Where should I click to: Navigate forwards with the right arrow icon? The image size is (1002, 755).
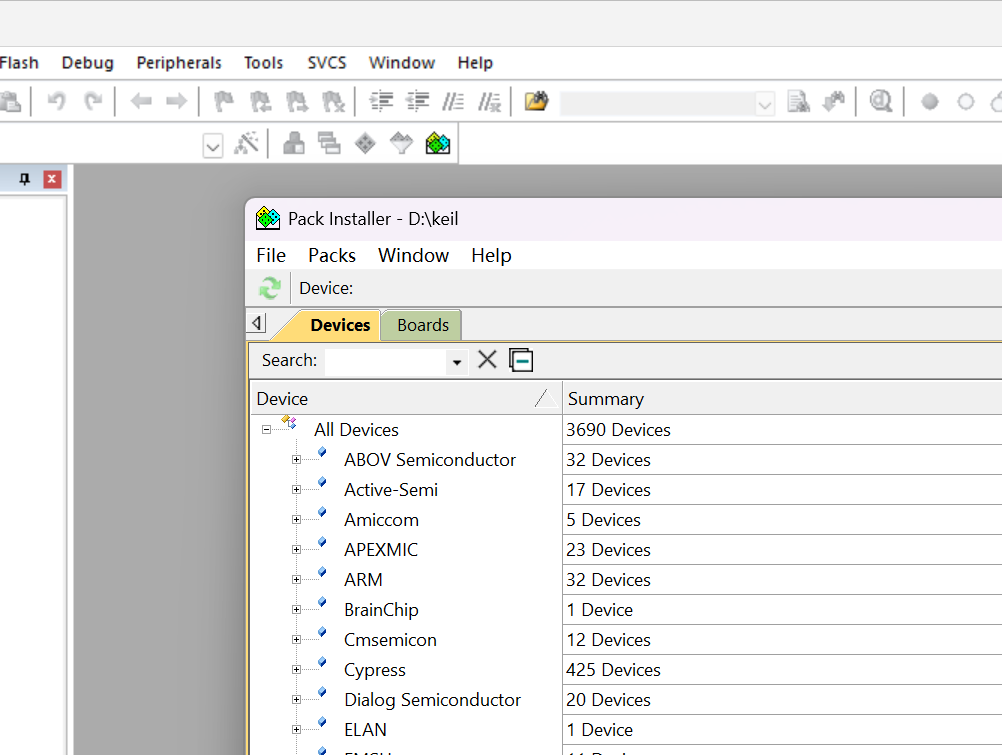[x=176, y=101]
